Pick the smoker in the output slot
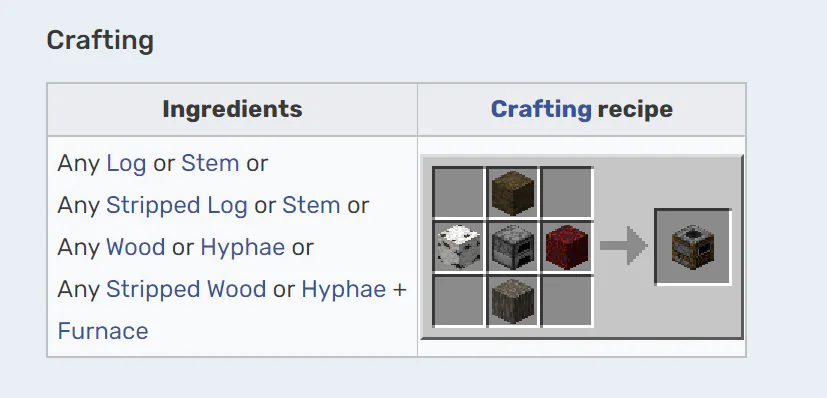The width and height of the screenshot is (827, 398). pyautogui.click(x=693, y=247)
